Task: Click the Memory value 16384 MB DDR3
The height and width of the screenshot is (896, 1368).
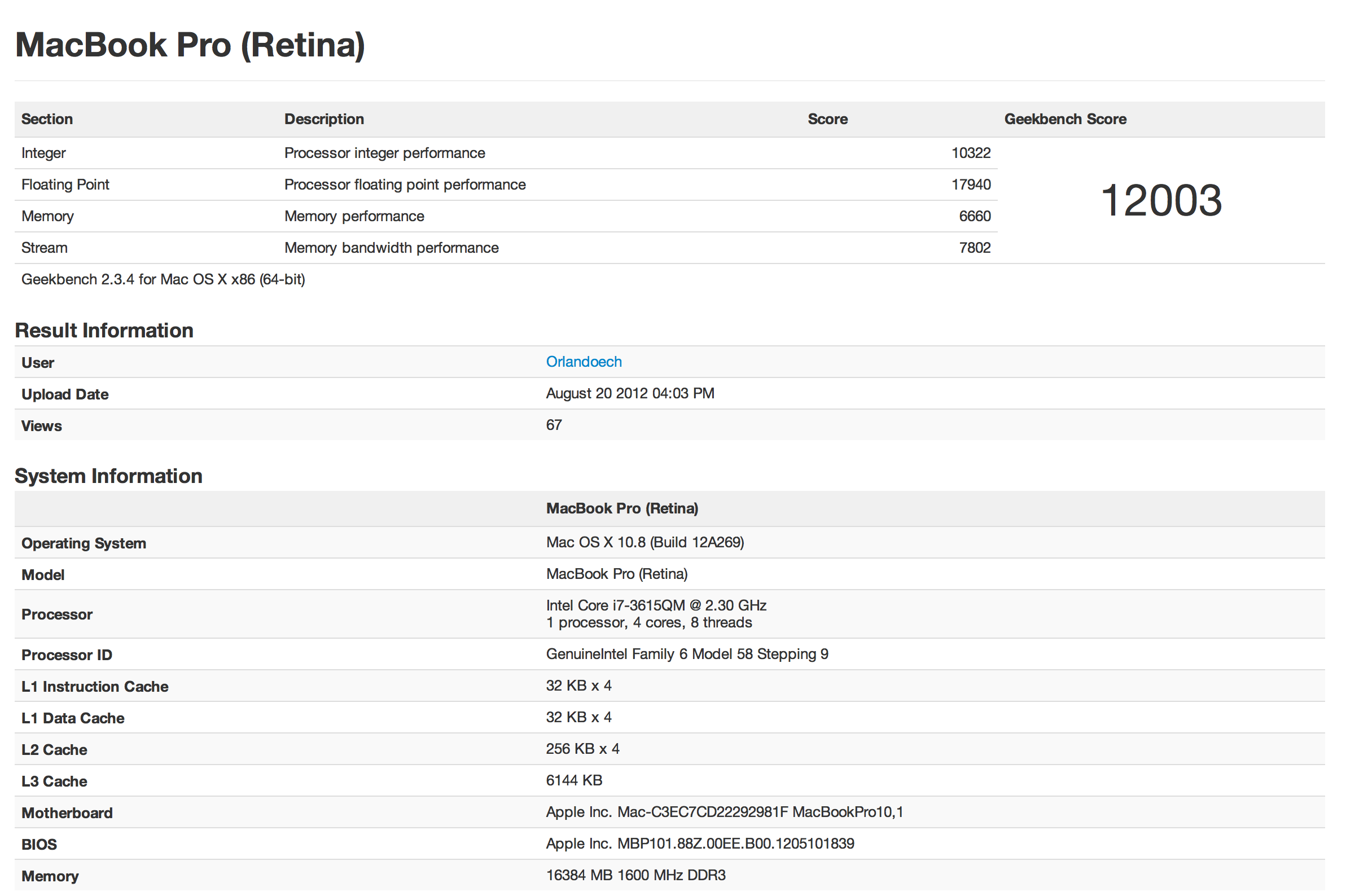Action: tap(635, 875)
